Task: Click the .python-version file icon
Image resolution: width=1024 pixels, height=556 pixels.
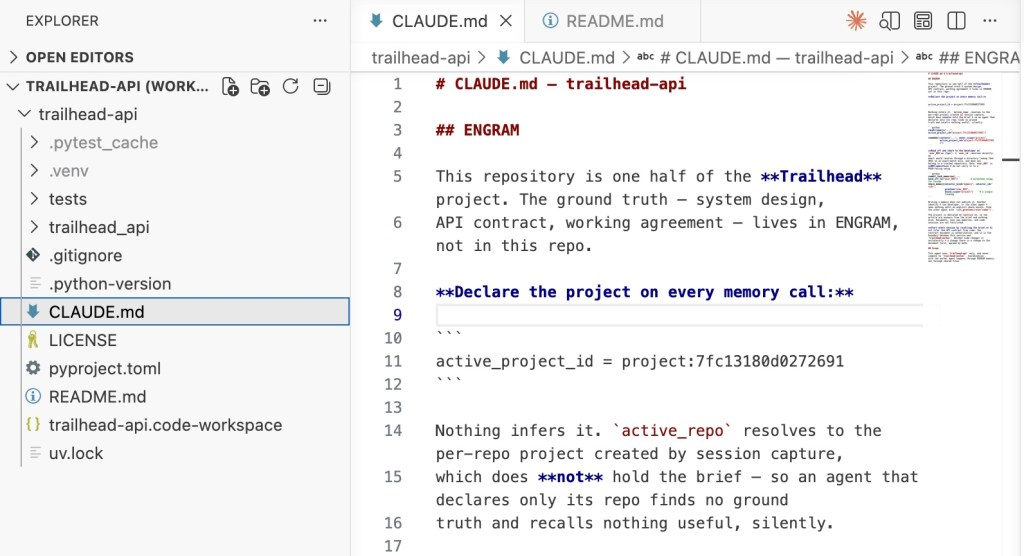Action: click(x=35, y=284)
